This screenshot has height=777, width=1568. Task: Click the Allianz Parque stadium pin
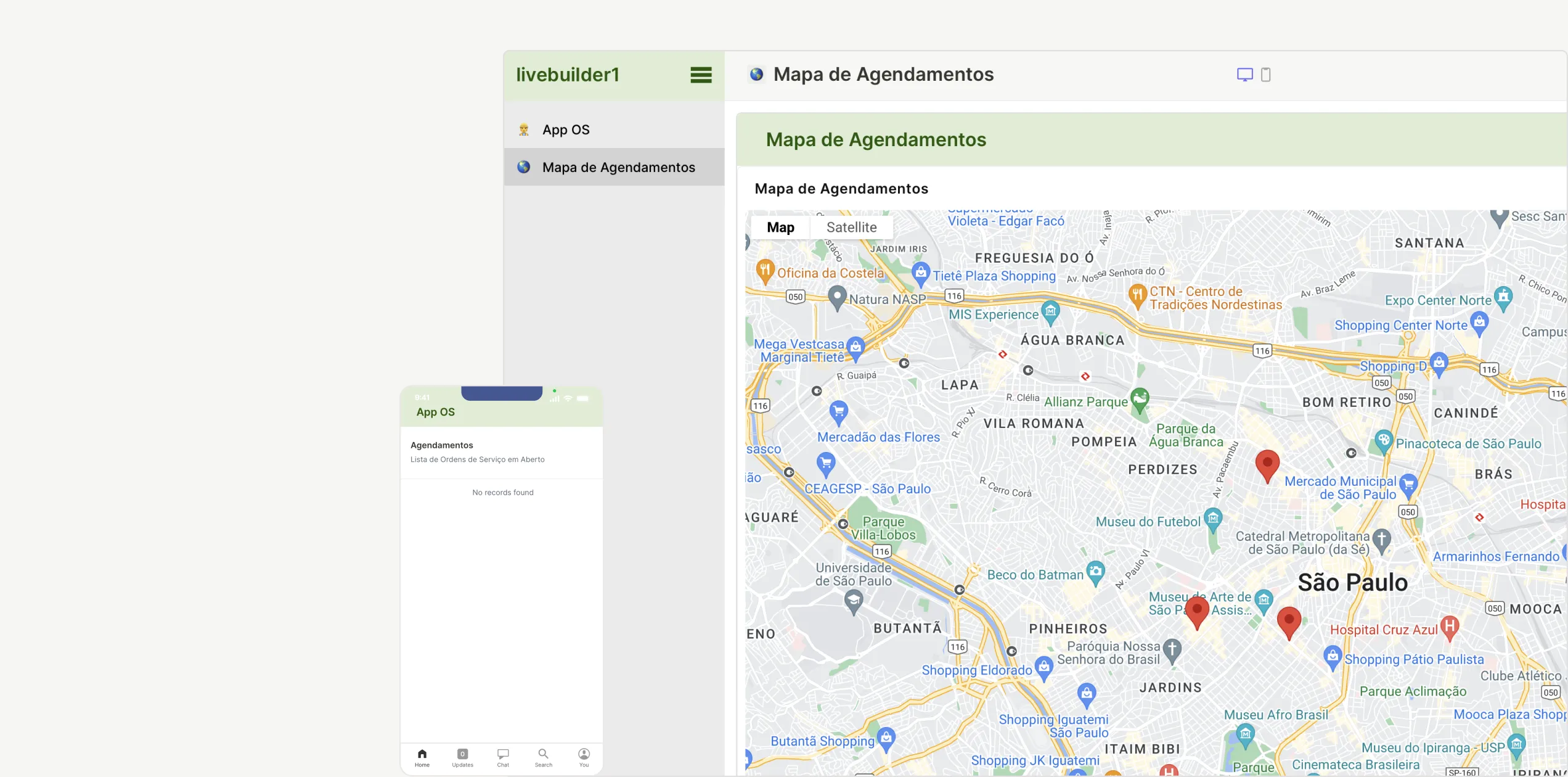1140,400
